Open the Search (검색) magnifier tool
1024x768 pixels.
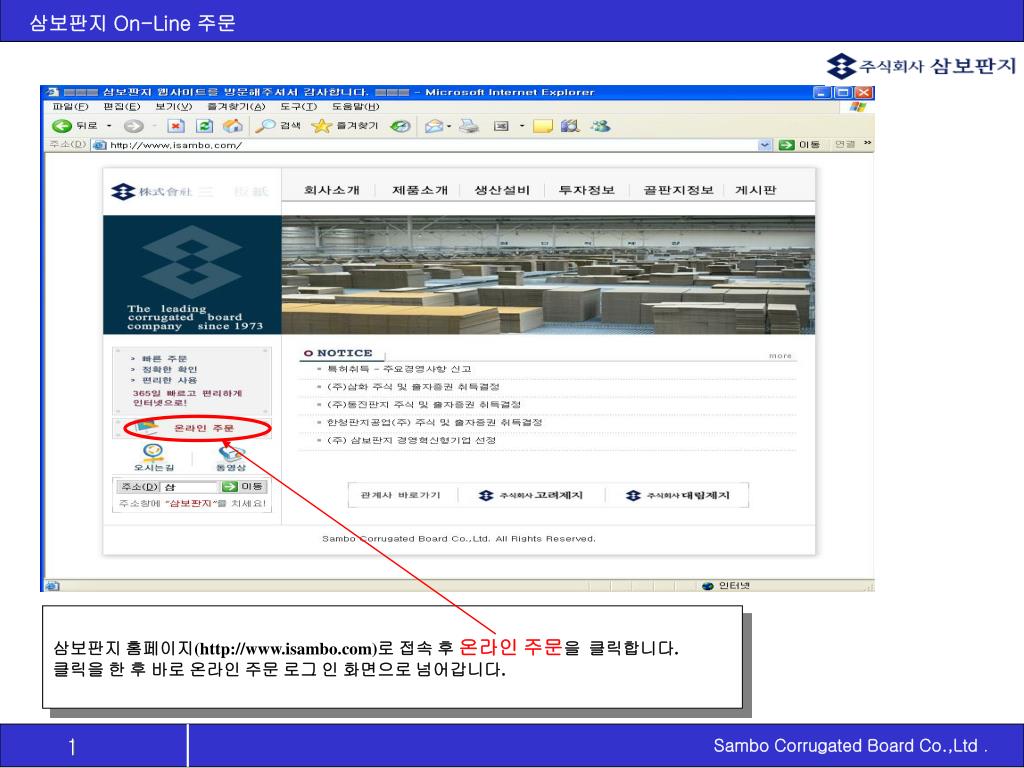[x=278, y=126]
